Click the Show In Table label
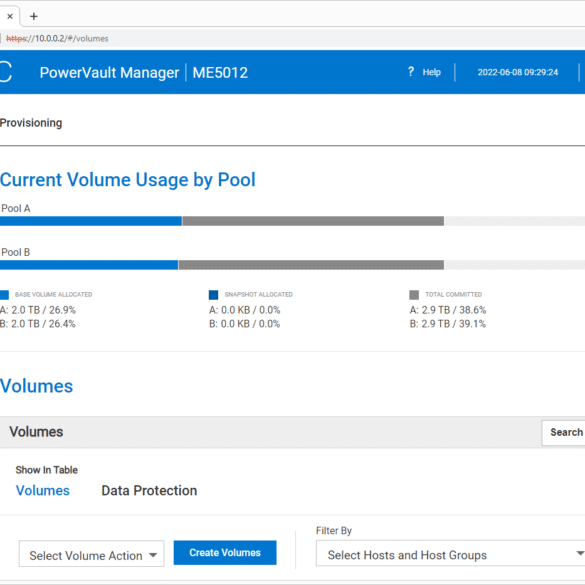The image size is (585, 585). point(47,470)
